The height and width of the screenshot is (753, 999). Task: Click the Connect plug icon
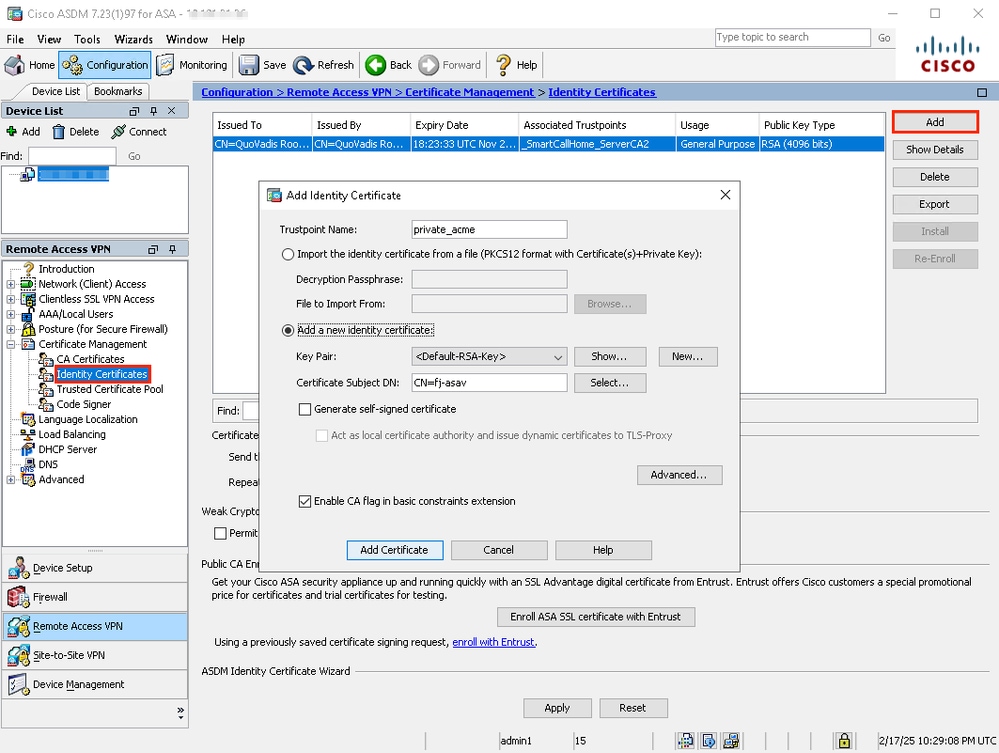coord(118,132)
